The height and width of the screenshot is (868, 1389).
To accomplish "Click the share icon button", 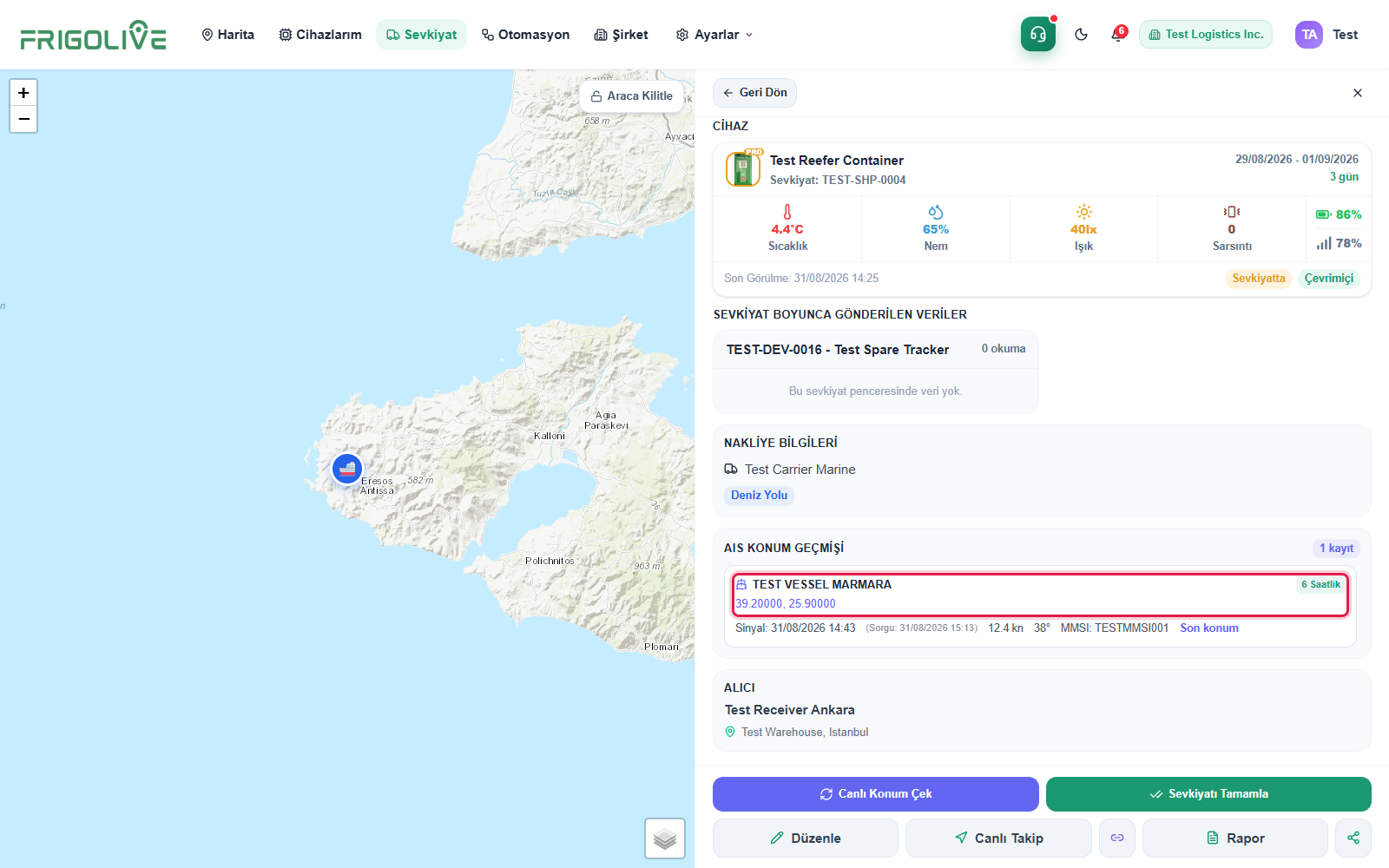I will 1353,838.
